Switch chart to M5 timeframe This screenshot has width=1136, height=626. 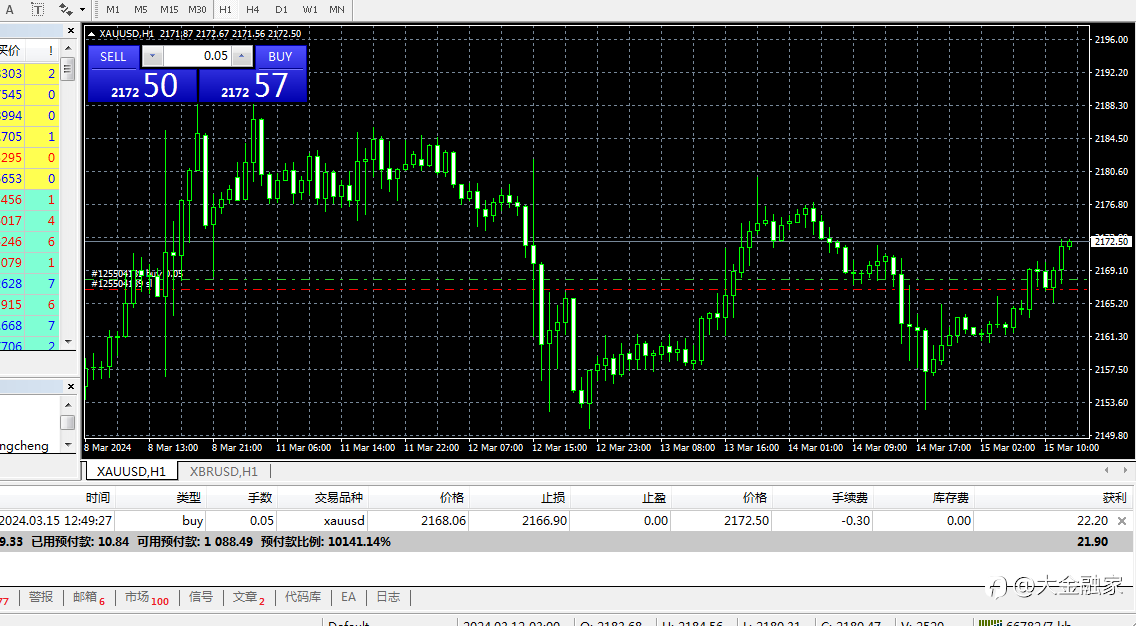point(141,9)
